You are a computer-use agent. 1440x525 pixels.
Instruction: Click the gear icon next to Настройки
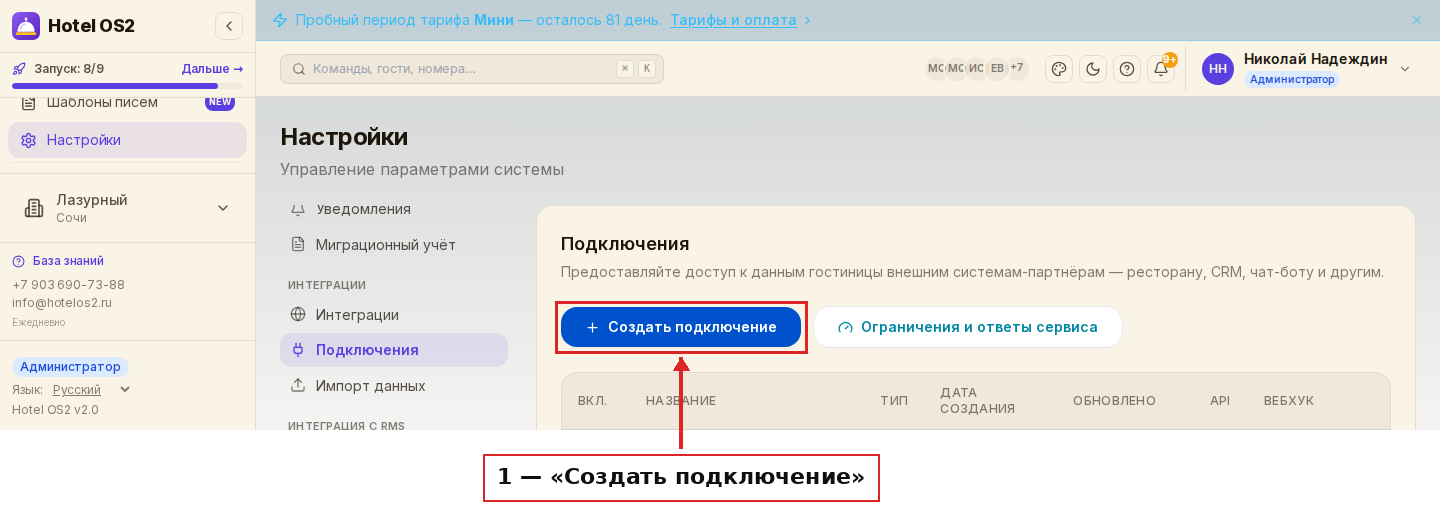[x=28, y=140]
